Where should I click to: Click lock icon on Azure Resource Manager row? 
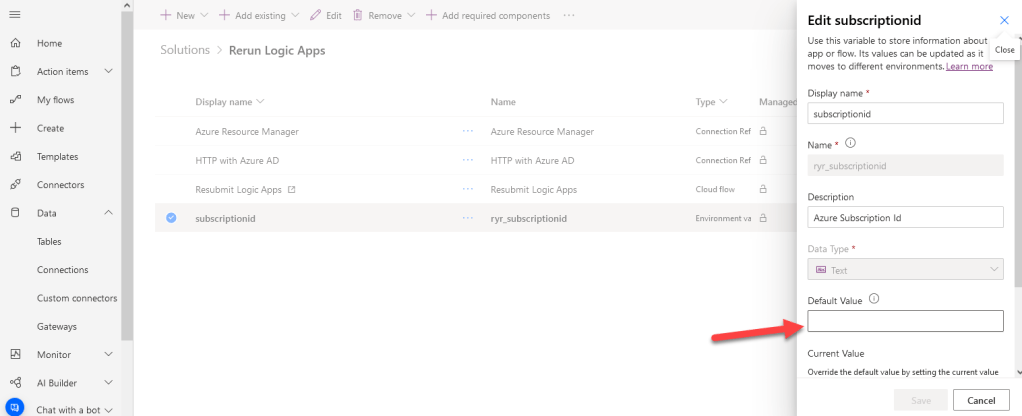coord(763,131)
